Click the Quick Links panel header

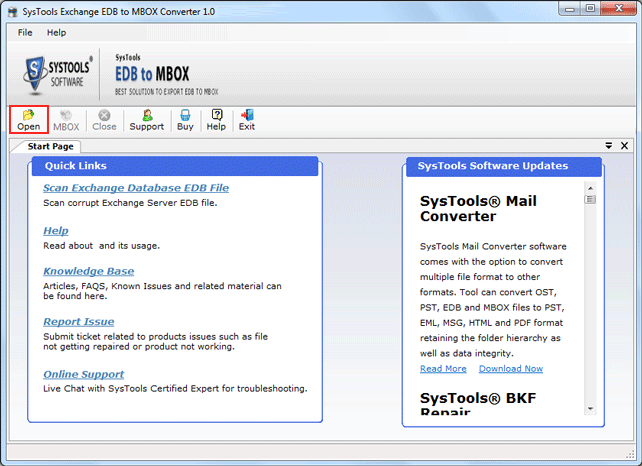tap(175, 166)
